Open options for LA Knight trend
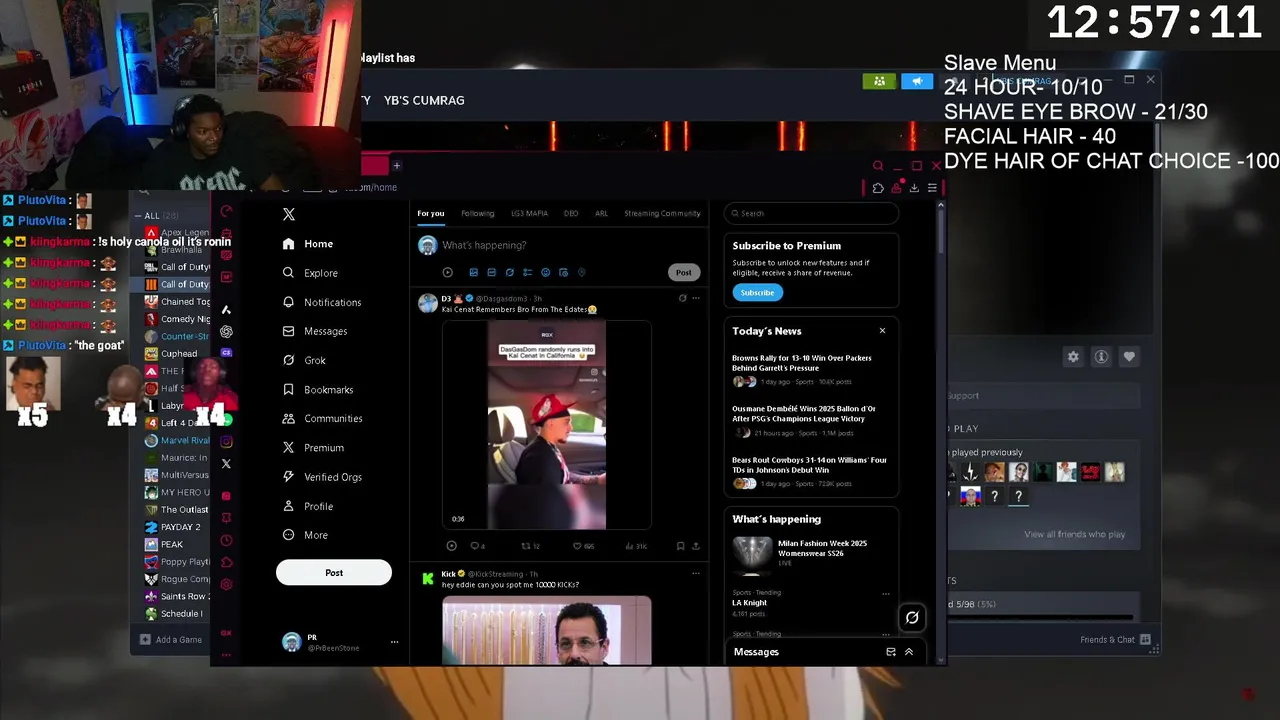The height and width of the screenshot is (720, 1280). click(x=885, y=594)
